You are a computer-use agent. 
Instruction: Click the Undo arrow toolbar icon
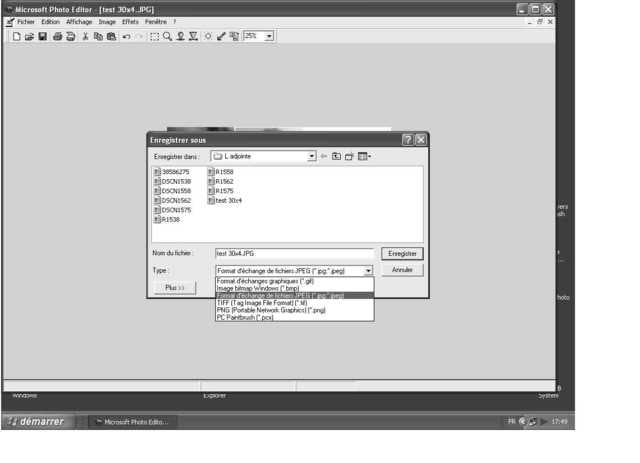click(x=127, y=36)
